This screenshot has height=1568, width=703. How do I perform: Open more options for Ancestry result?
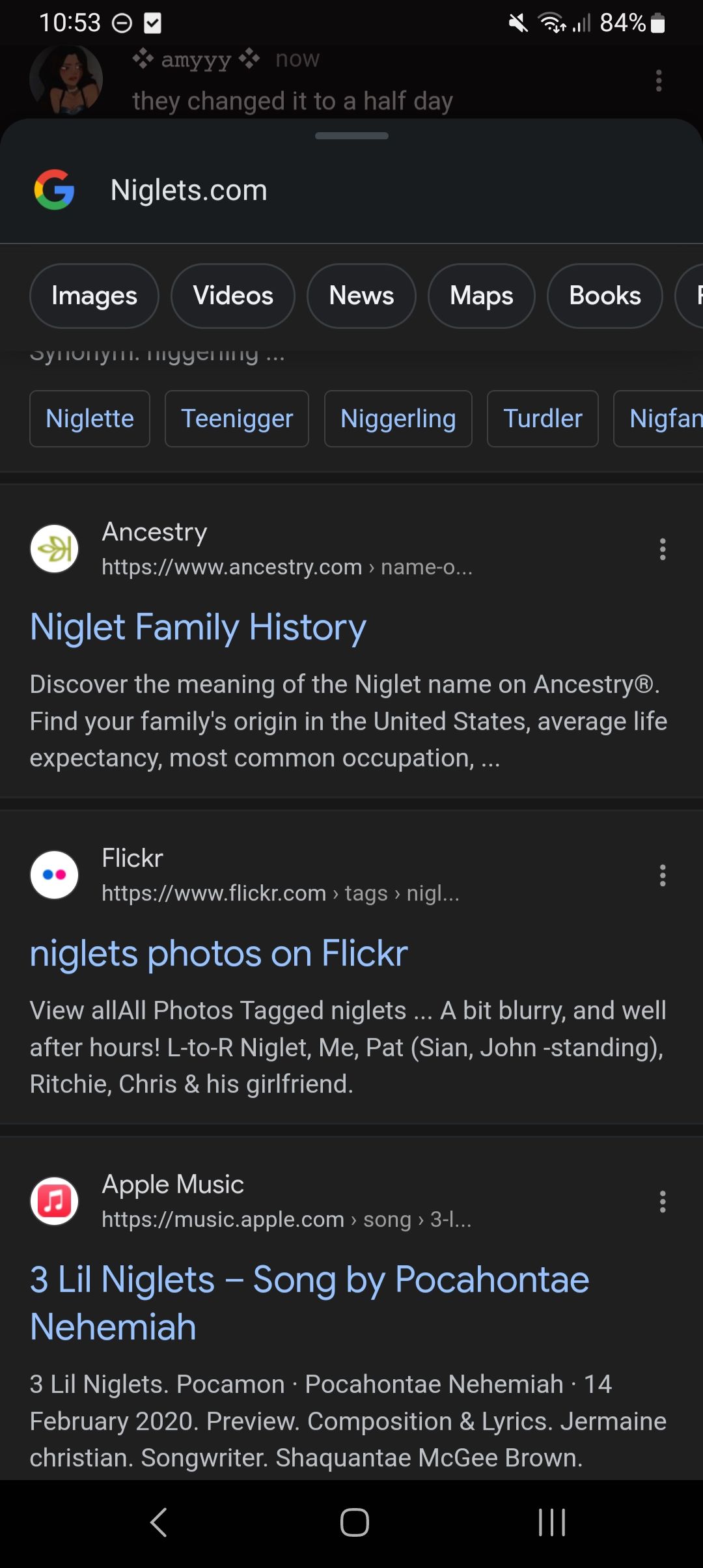(x=663, y=549)
